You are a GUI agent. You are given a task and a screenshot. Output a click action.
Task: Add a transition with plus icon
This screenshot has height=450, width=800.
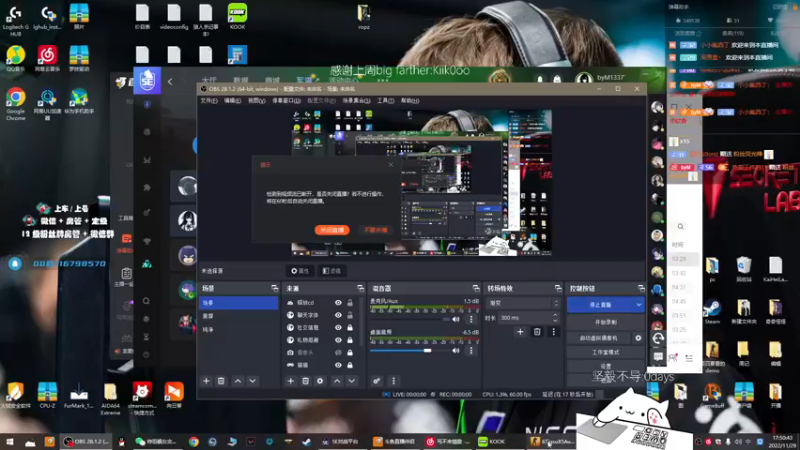(x=520, y=332)
